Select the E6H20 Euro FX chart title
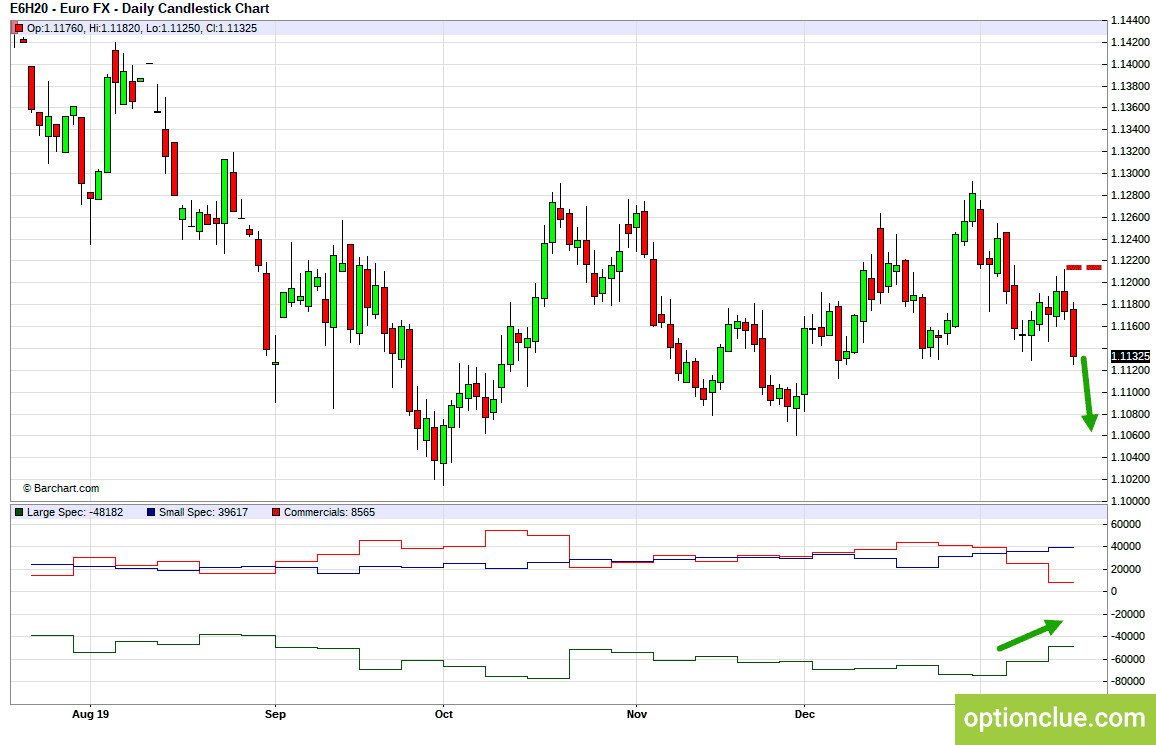 point(139,9)
